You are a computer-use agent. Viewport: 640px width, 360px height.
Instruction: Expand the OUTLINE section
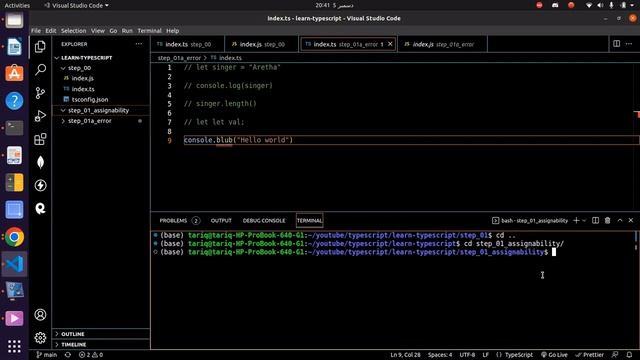101,334
